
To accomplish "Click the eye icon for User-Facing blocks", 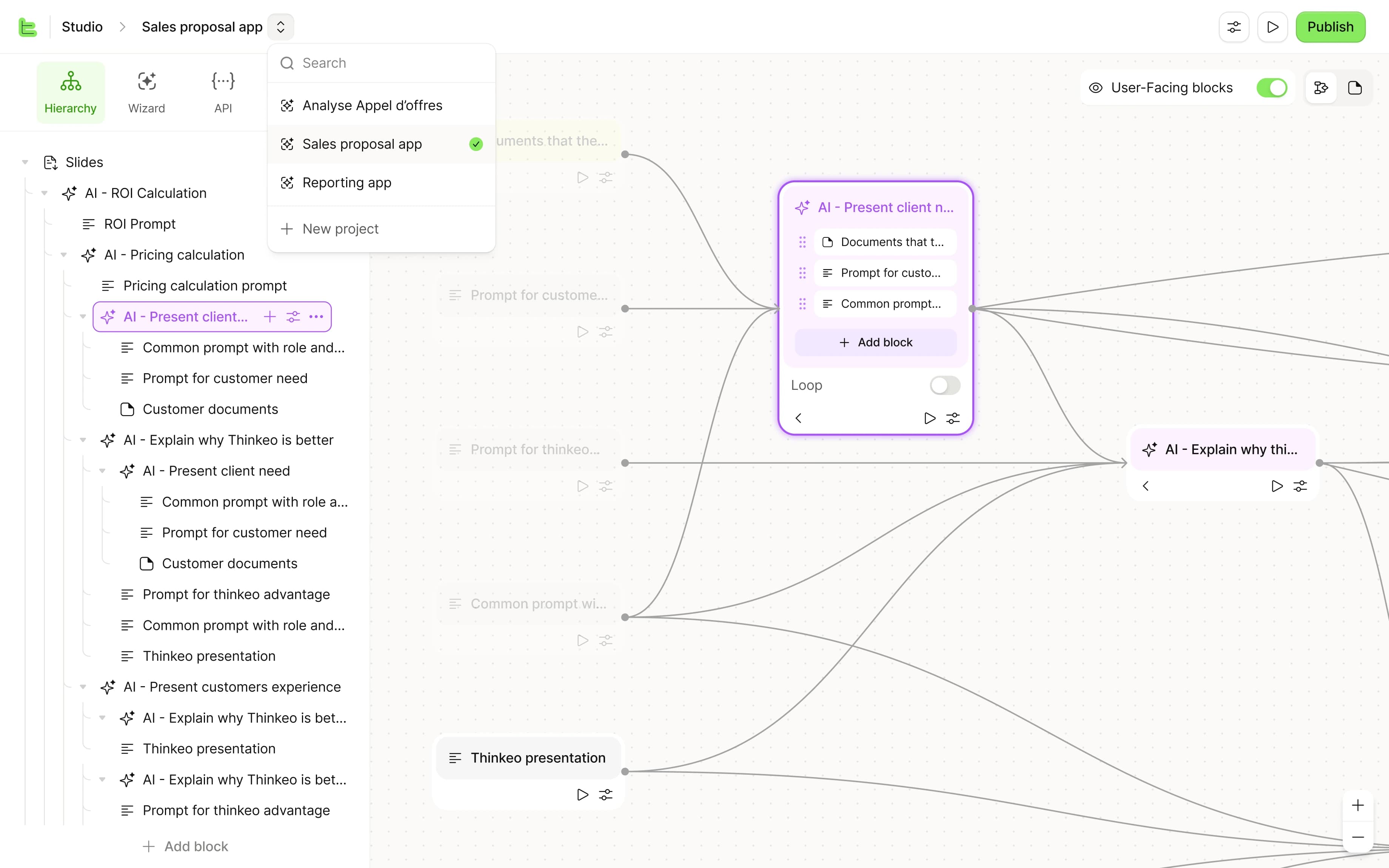I will point(1095,88).
